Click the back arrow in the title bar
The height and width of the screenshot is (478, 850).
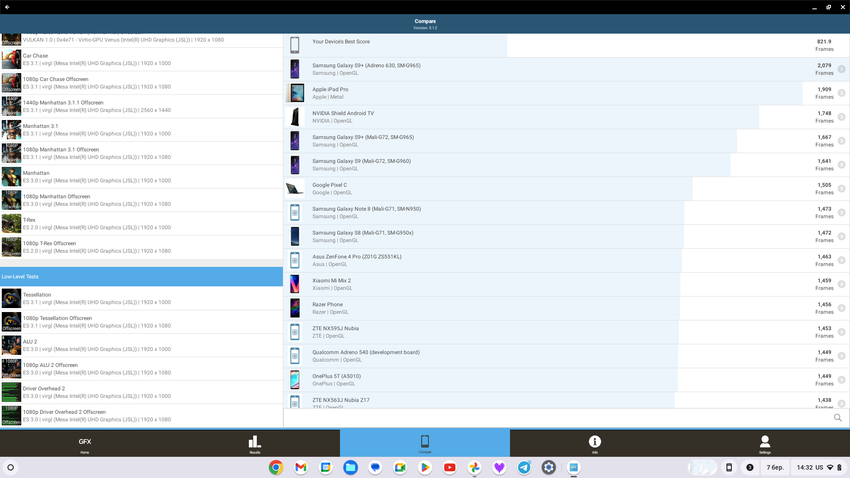coord(7,7)
